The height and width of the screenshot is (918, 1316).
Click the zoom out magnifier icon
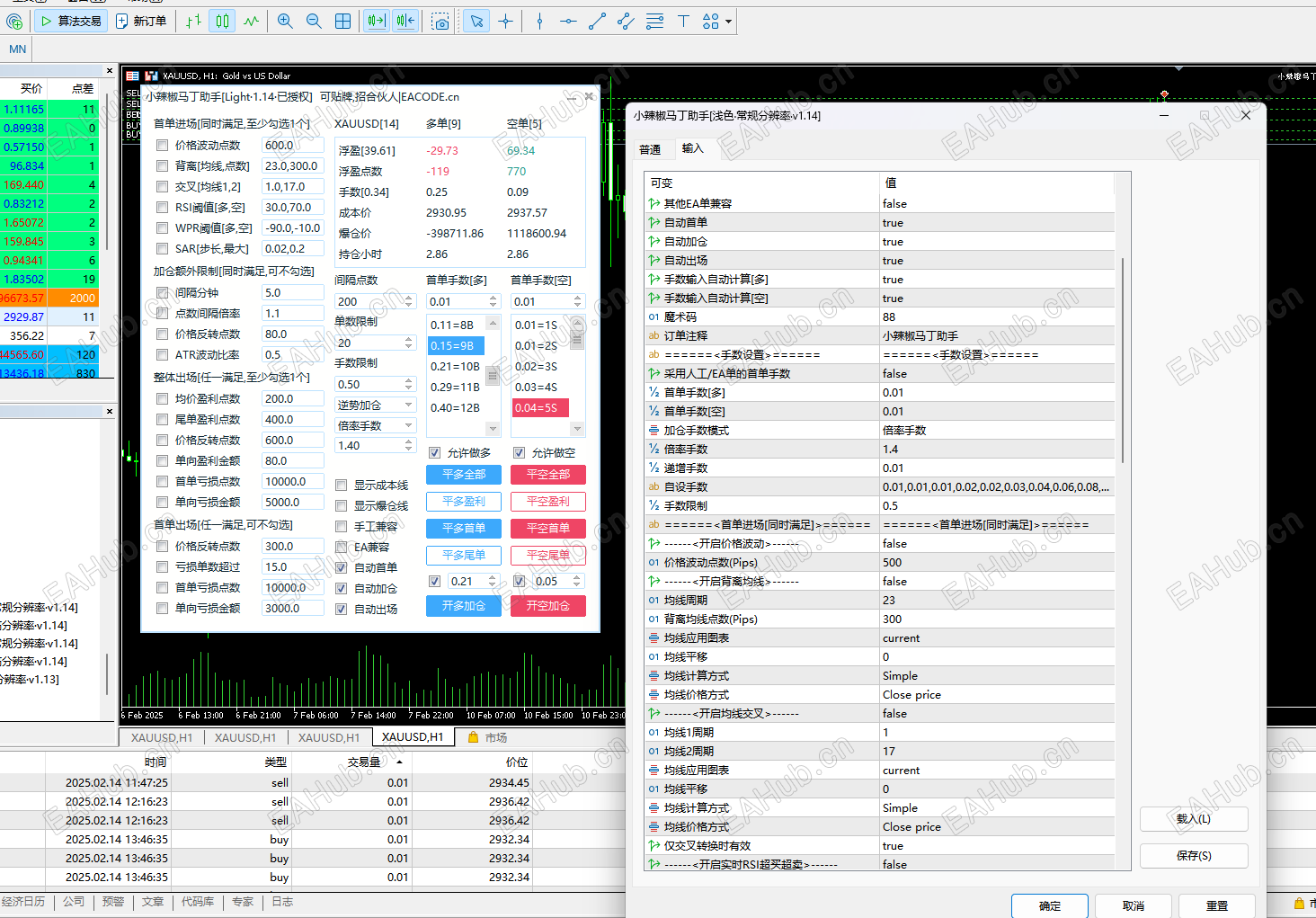point(314,21)
